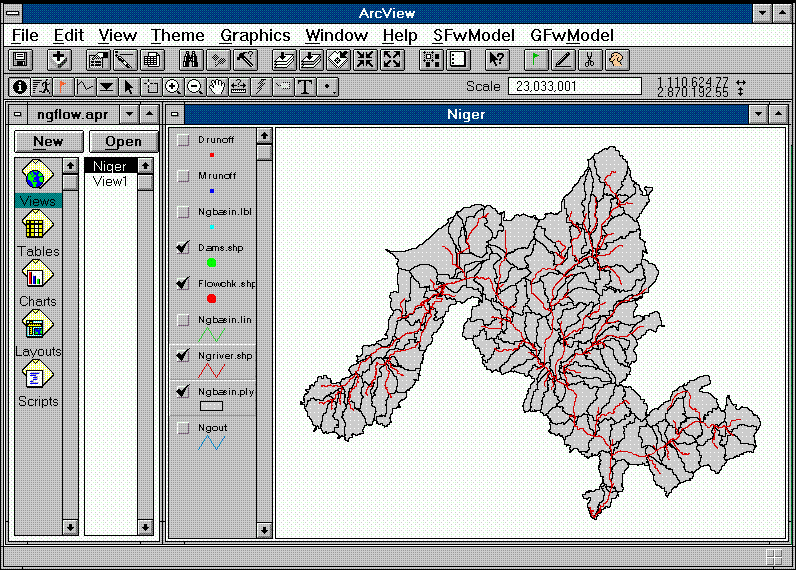The image size is (796, 570).
Task: Select the Pan hand tool
Action: tap(217, 87)
